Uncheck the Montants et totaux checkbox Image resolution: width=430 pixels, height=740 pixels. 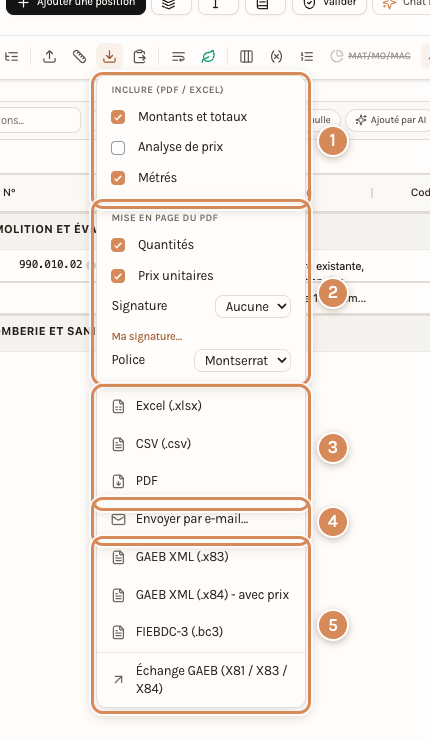(x=118, y=117)
